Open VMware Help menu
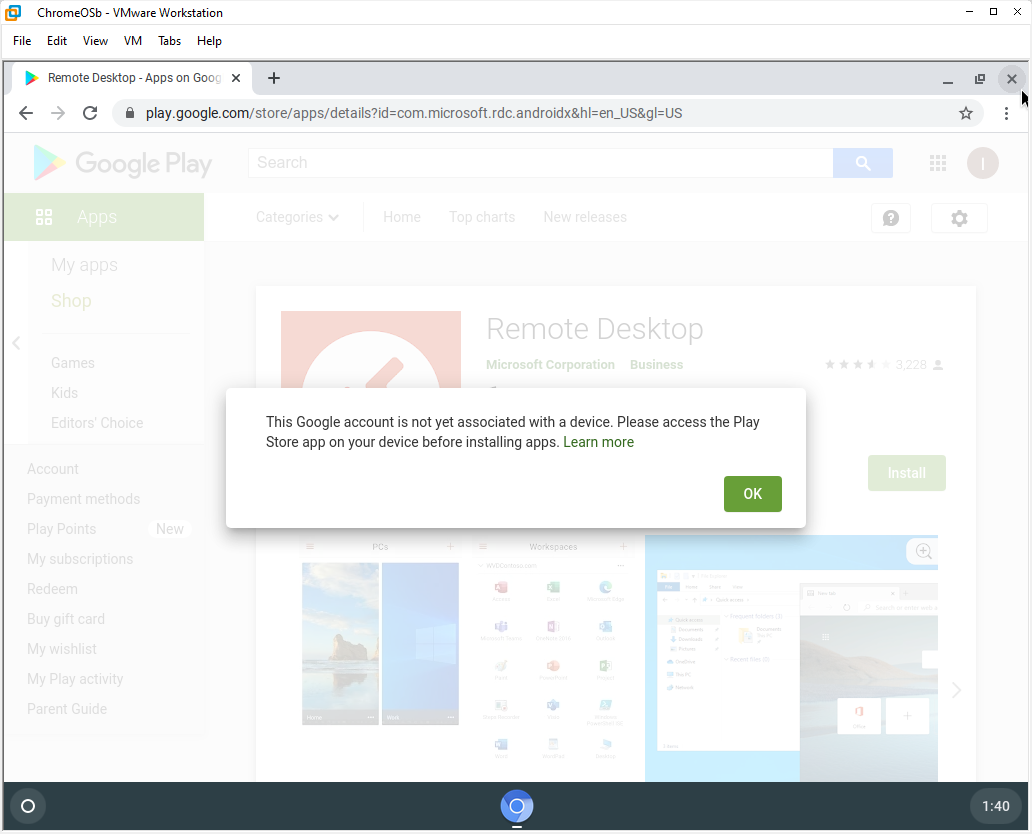This screenshot has height=834, width=1032. pos(209,41)
